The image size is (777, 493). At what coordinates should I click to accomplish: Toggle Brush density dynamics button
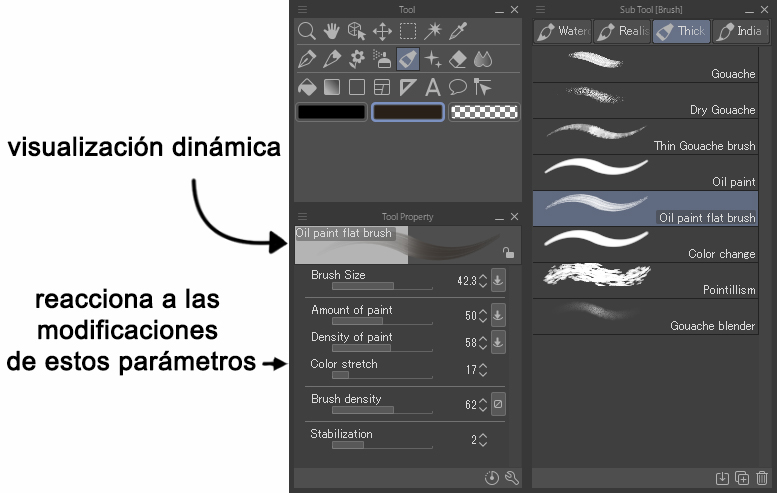click(498, 405)
